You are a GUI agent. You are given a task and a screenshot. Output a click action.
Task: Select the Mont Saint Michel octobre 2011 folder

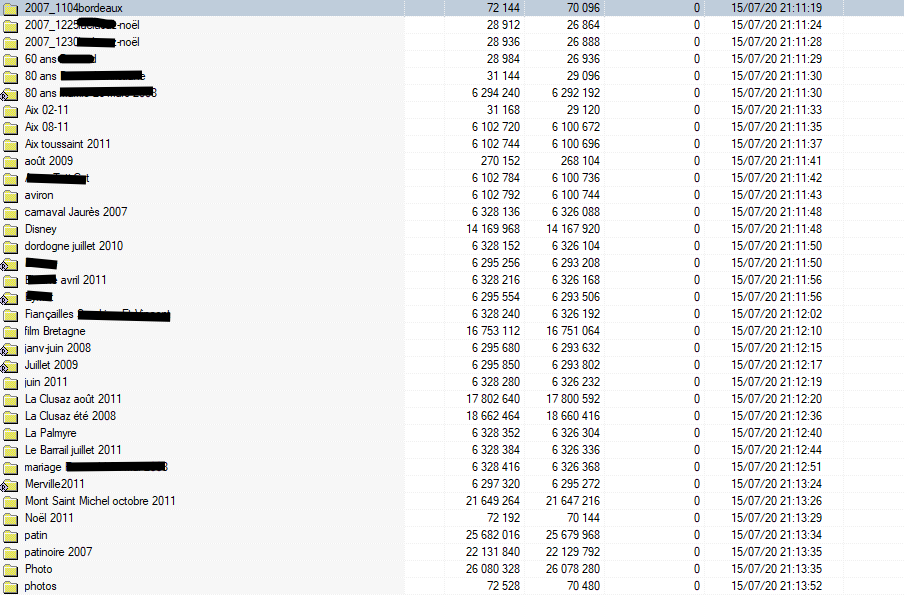100,501
